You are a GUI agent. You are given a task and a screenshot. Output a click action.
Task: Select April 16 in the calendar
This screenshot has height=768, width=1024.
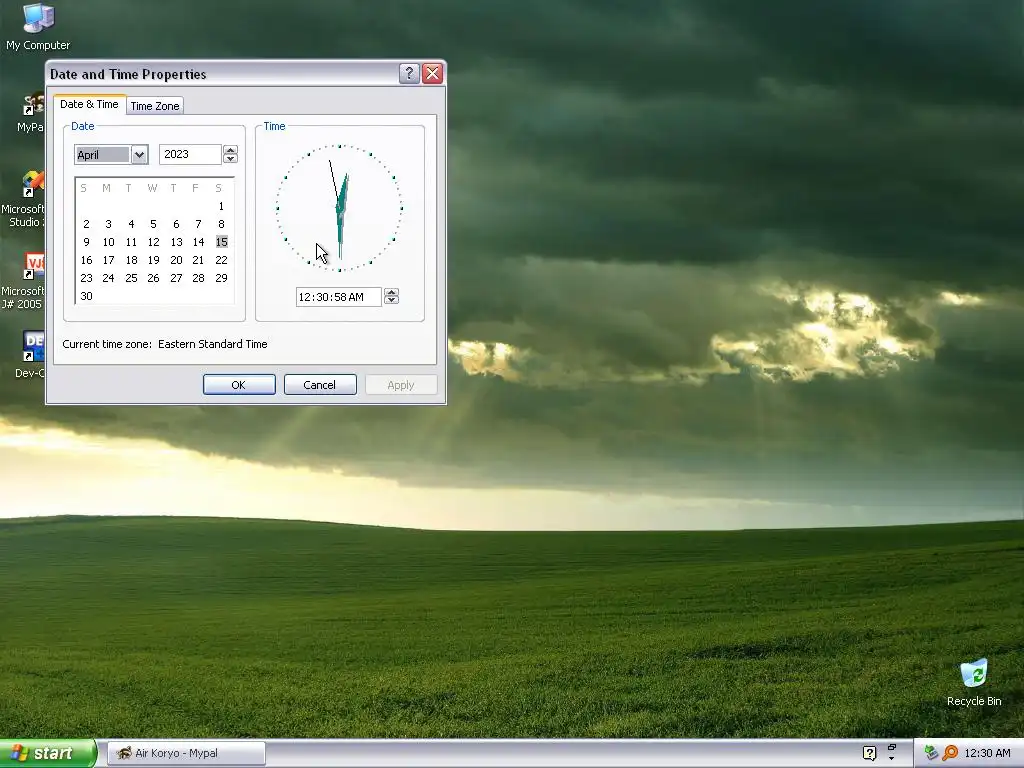point(86,260)
